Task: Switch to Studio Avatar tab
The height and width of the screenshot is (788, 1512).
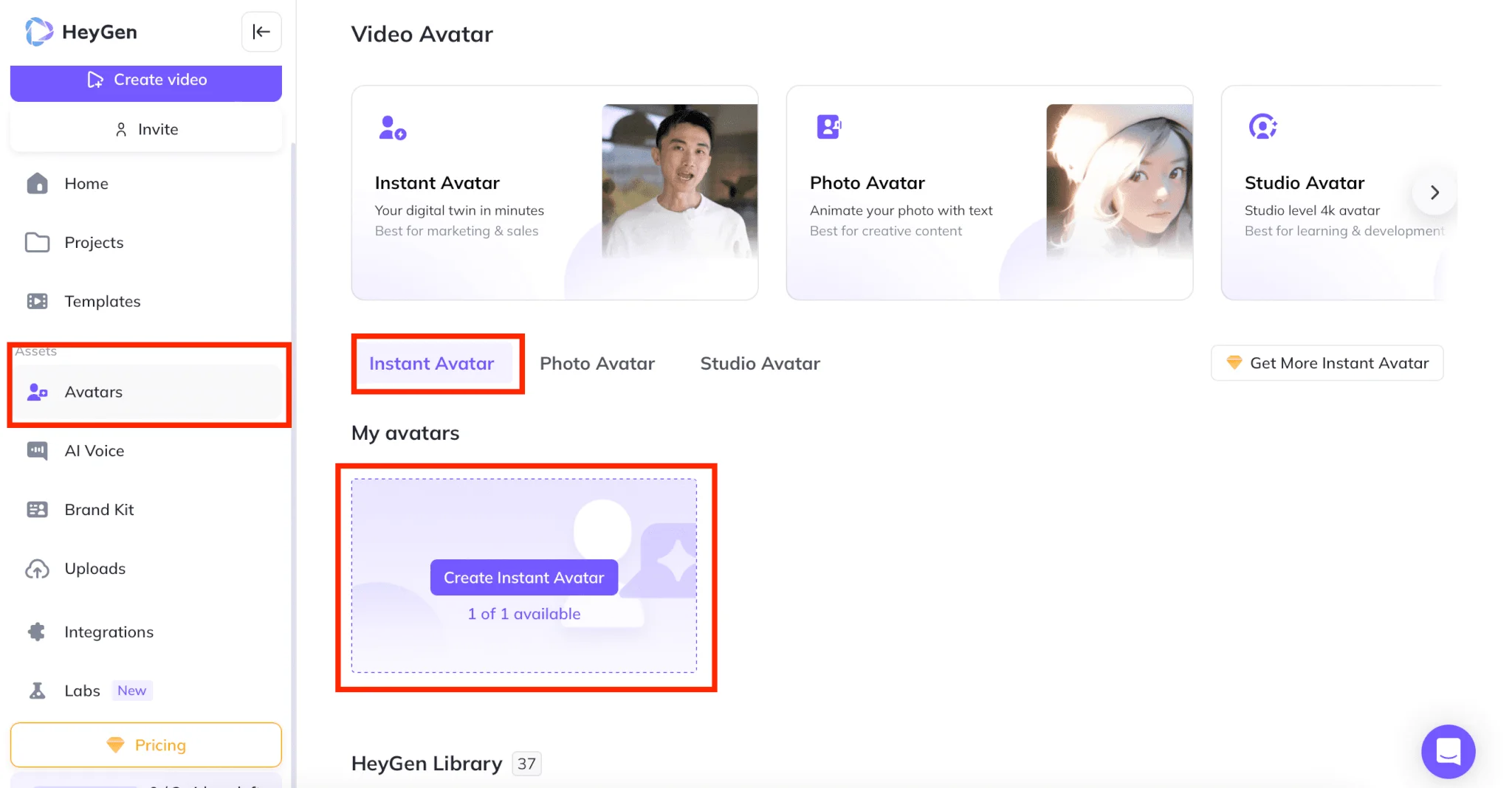Action: [x=760, y=364]
